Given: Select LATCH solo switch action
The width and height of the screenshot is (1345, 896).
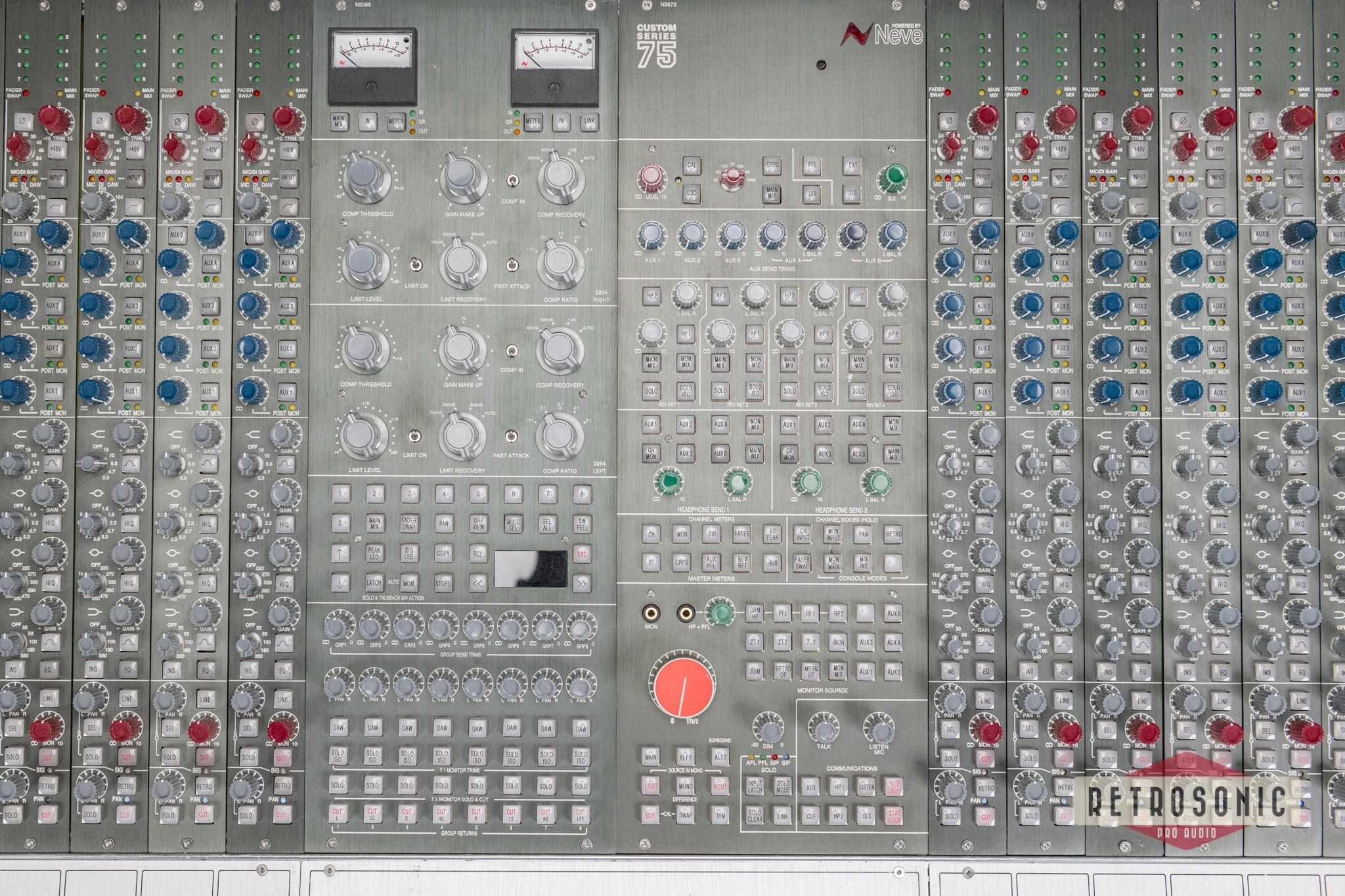Looking at the screenshot, I should tap(374, 582).
